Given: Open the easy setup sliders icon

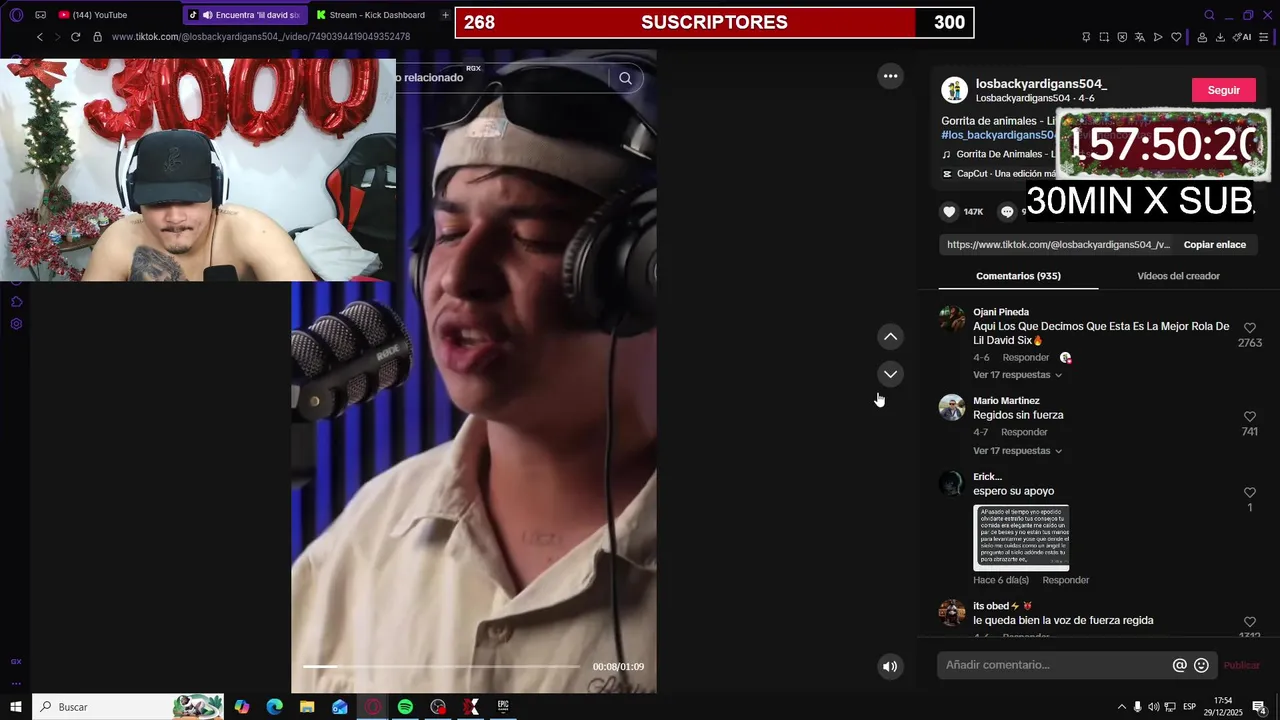Looking at the screenshot, I should coord(1264,37).
